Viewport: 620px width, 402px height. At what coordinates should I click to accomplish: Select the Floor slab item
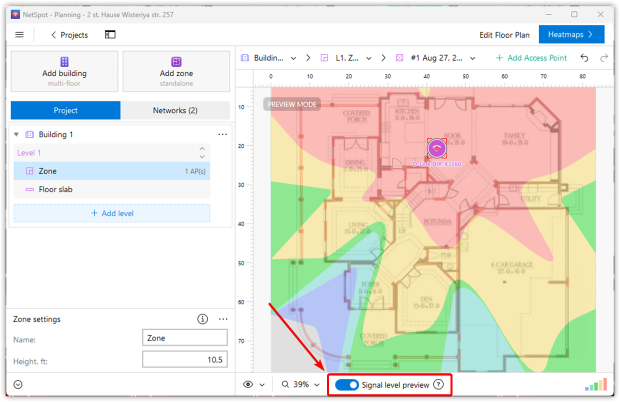coord(112,189)
